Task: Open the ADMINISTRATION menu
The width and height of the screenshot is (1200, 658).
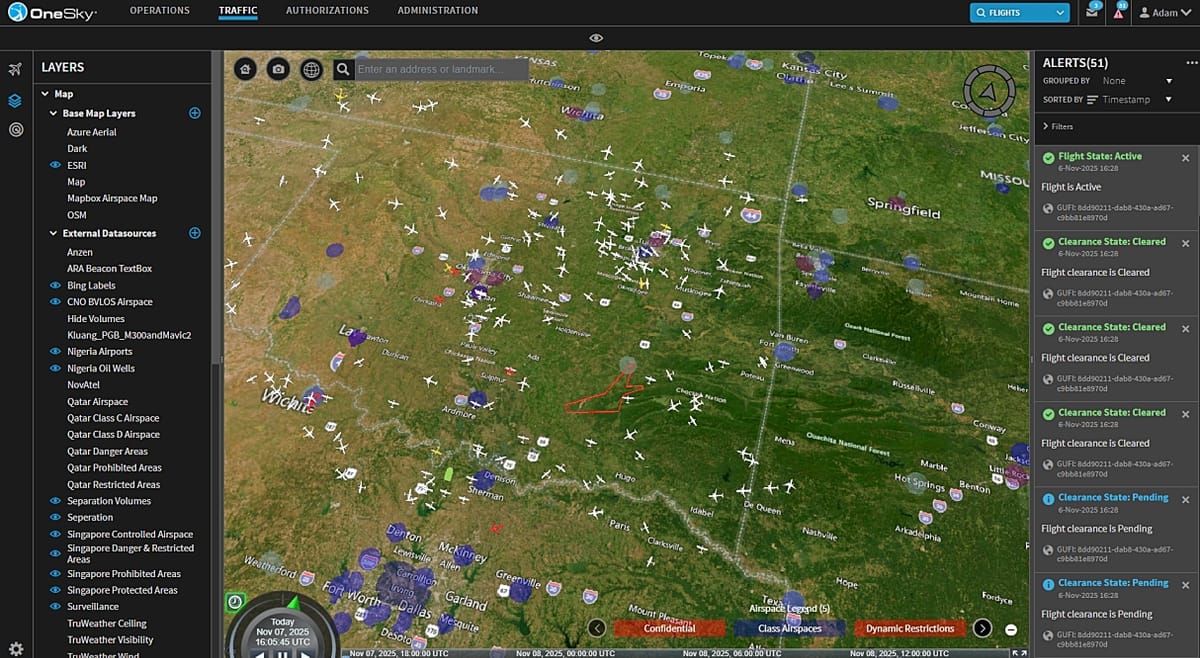Action: (x=437, y=10)
